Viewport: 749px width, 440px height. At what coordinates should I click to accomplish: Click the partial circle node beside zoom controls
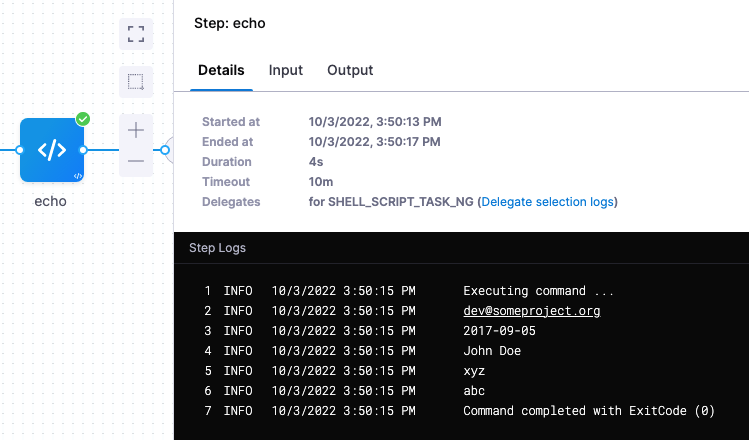point(167,150)
